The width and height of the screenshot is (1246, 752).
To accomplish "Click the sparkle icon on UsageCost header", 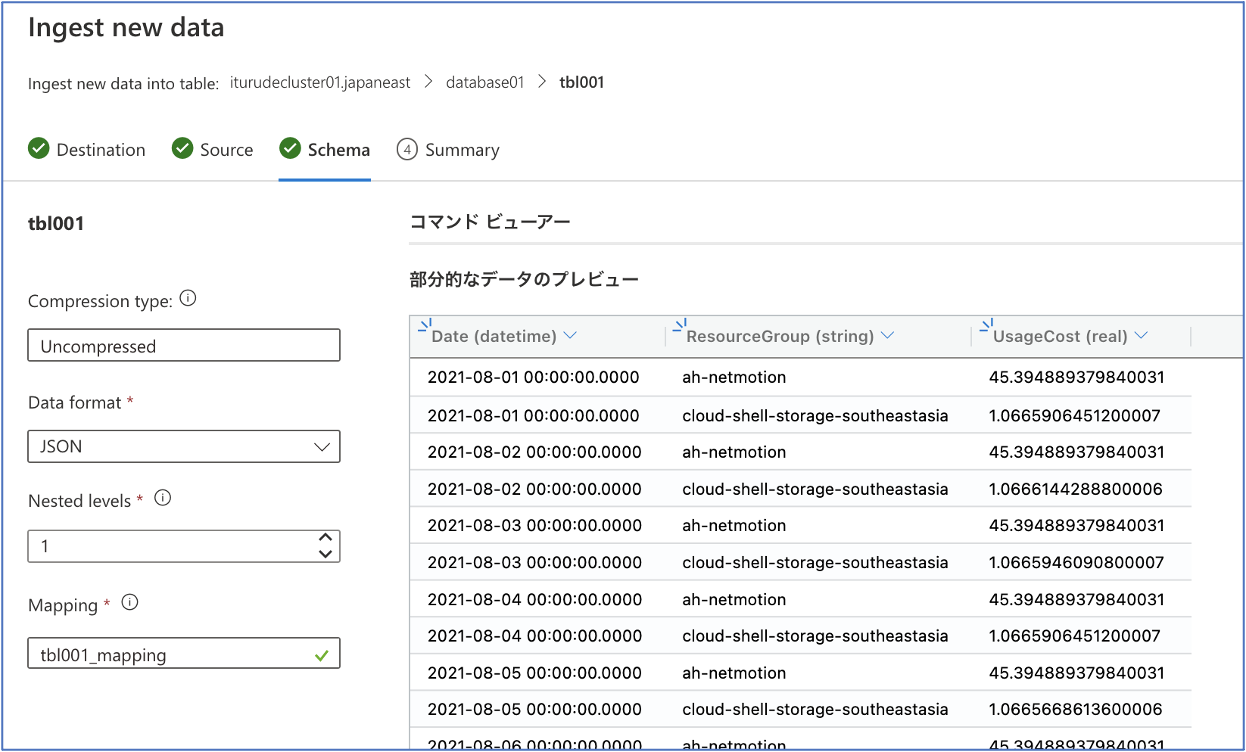I will tap(985, 325).
